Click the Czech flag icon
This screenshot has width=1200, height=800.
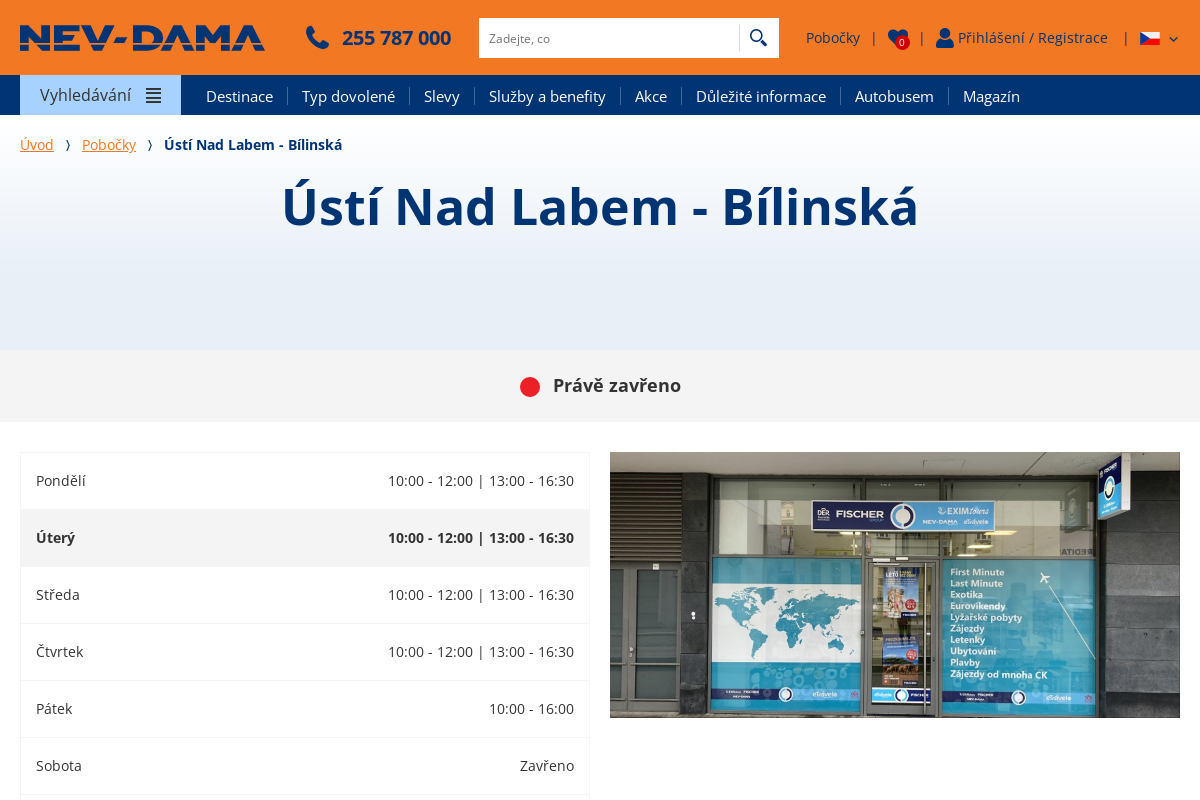[x=1150, y=38]
